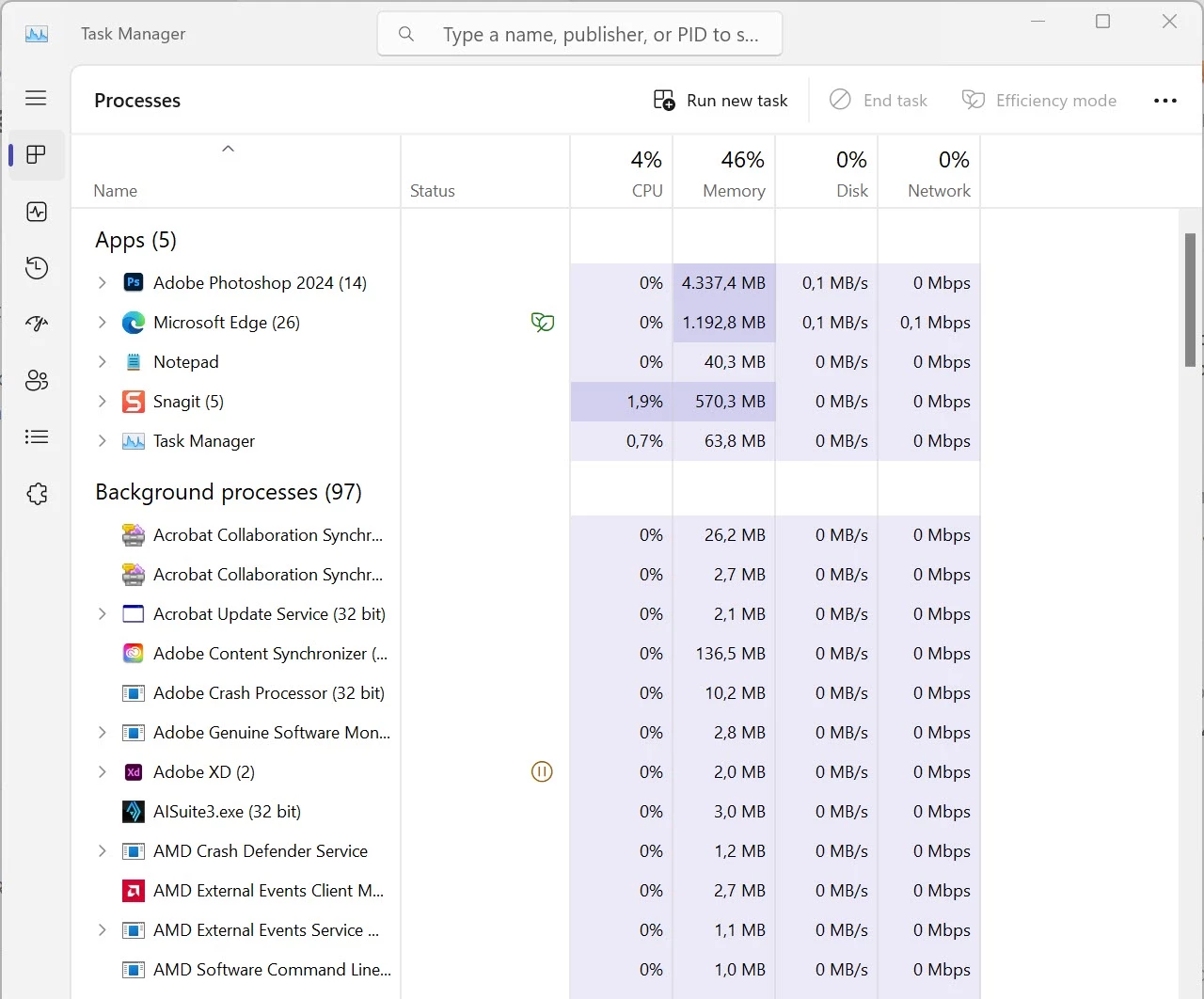Open the hamburger navigation menu
1204x999 pixels.
(36, 98)
